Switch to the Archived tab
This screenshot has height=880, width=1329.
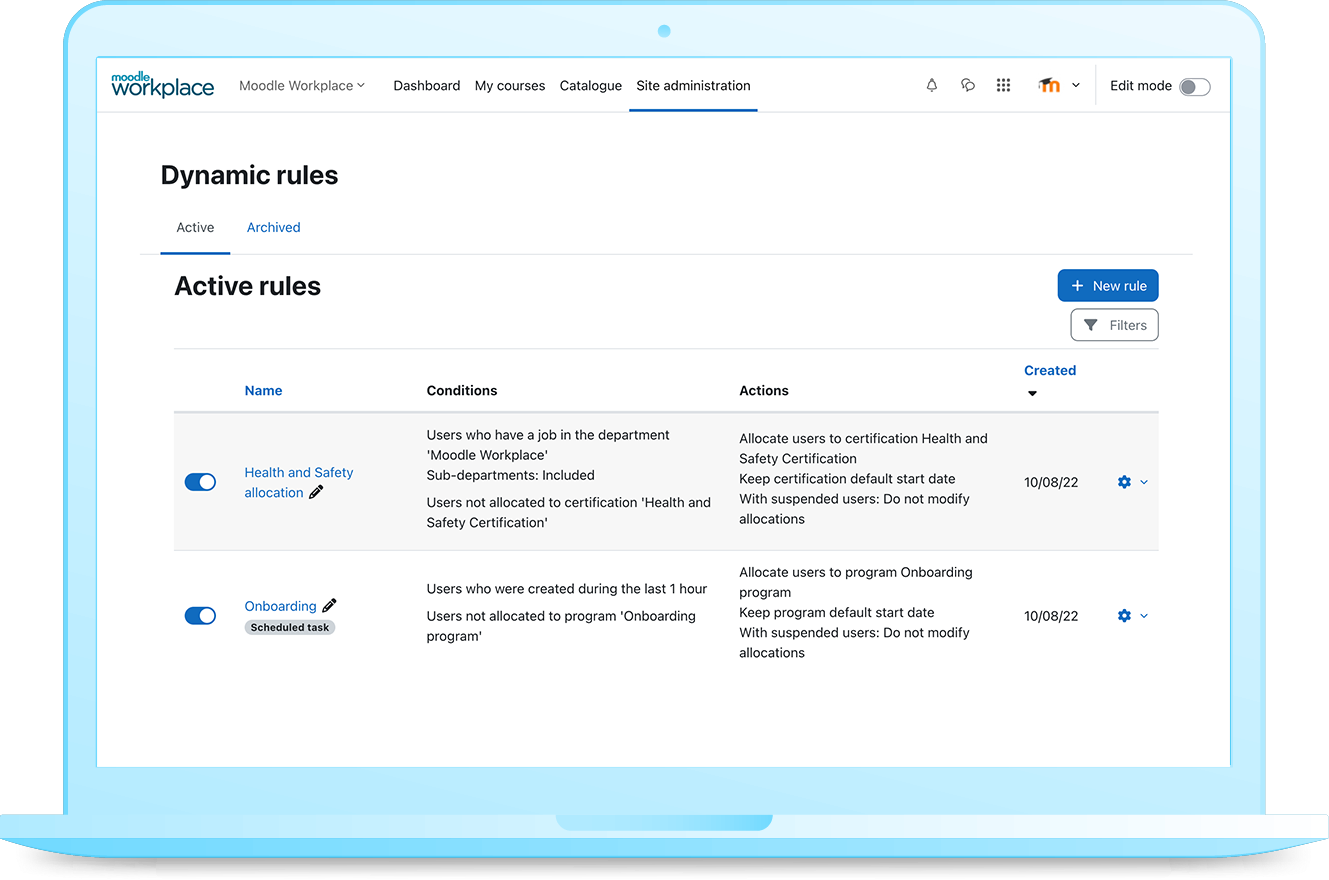tap(274, 228)
